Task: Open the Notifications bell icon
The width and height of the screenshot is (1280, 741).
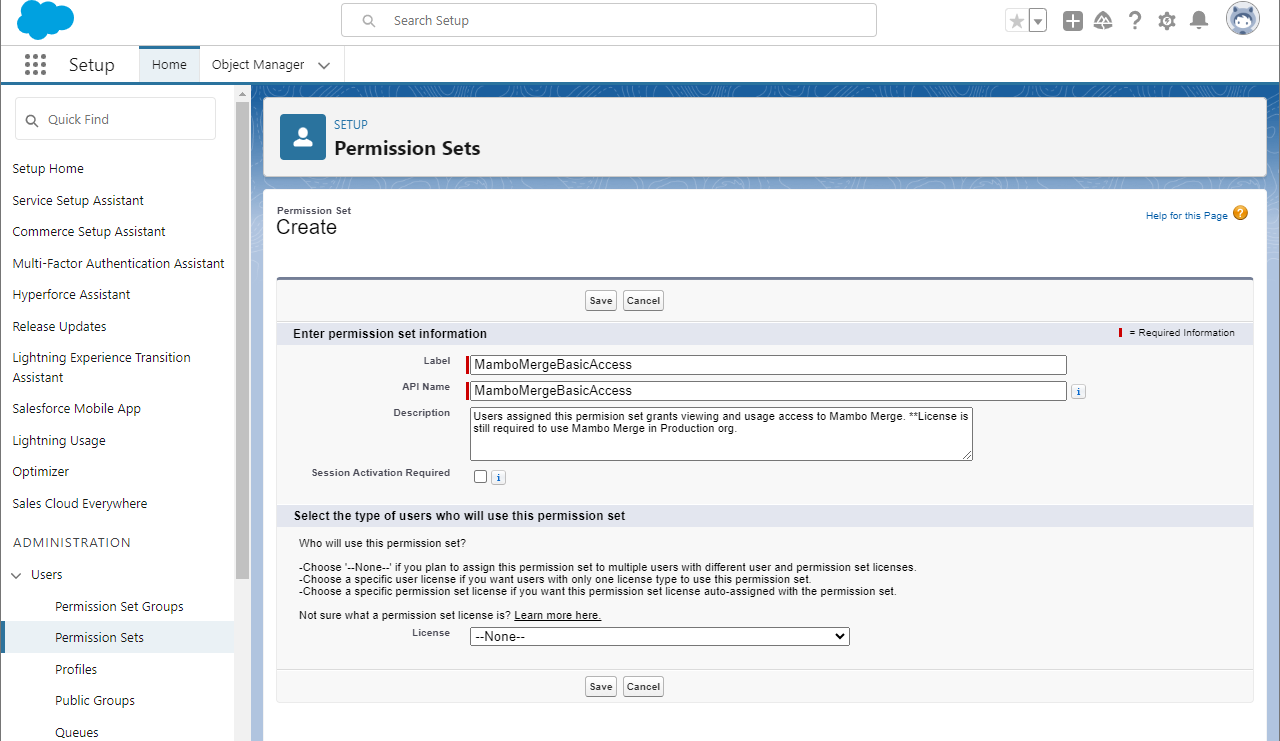Action: point(1199,21)
